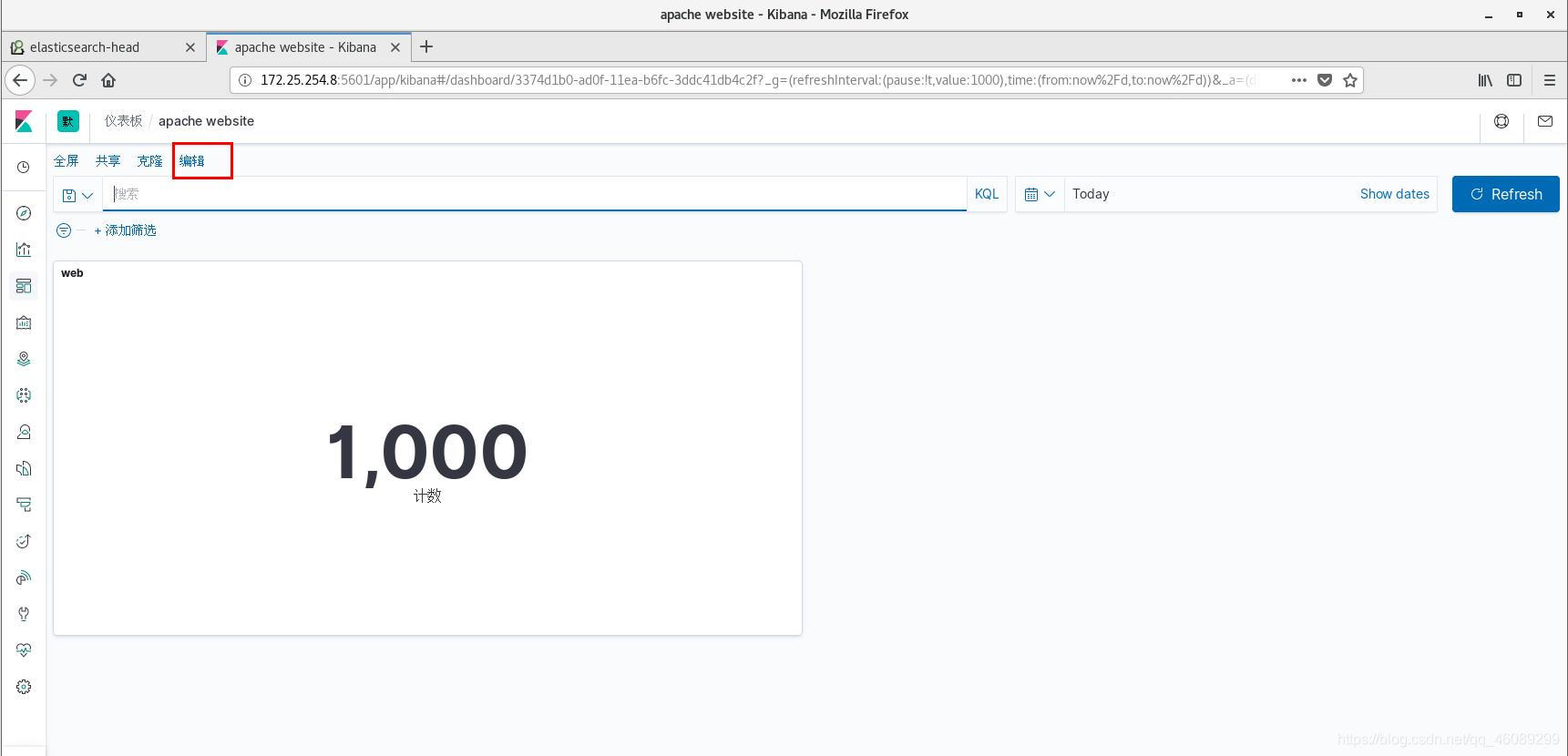
Task: Click 共享 share menu item
Action: tap(108, 160)
